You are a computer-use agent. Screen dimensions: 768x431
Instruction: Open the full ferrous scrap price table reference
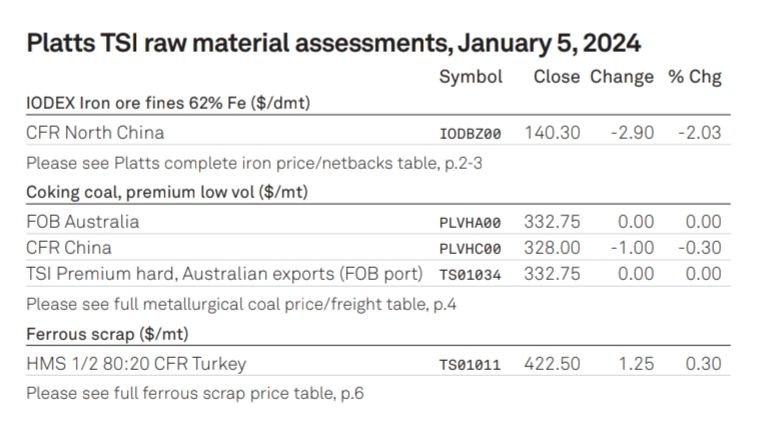[195, 393]
